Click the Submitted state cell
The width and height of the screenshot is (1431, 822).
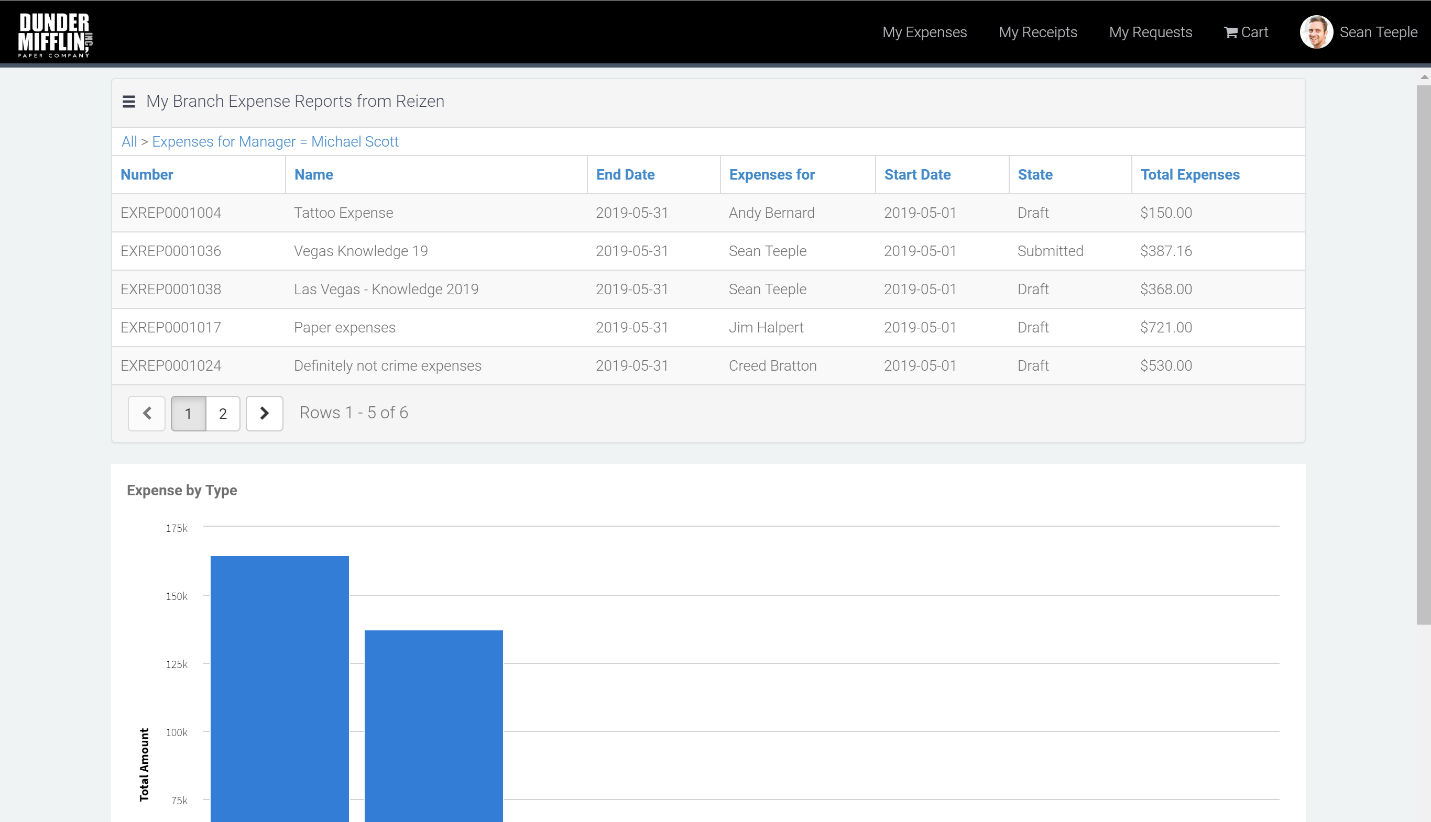(1051, 251)
